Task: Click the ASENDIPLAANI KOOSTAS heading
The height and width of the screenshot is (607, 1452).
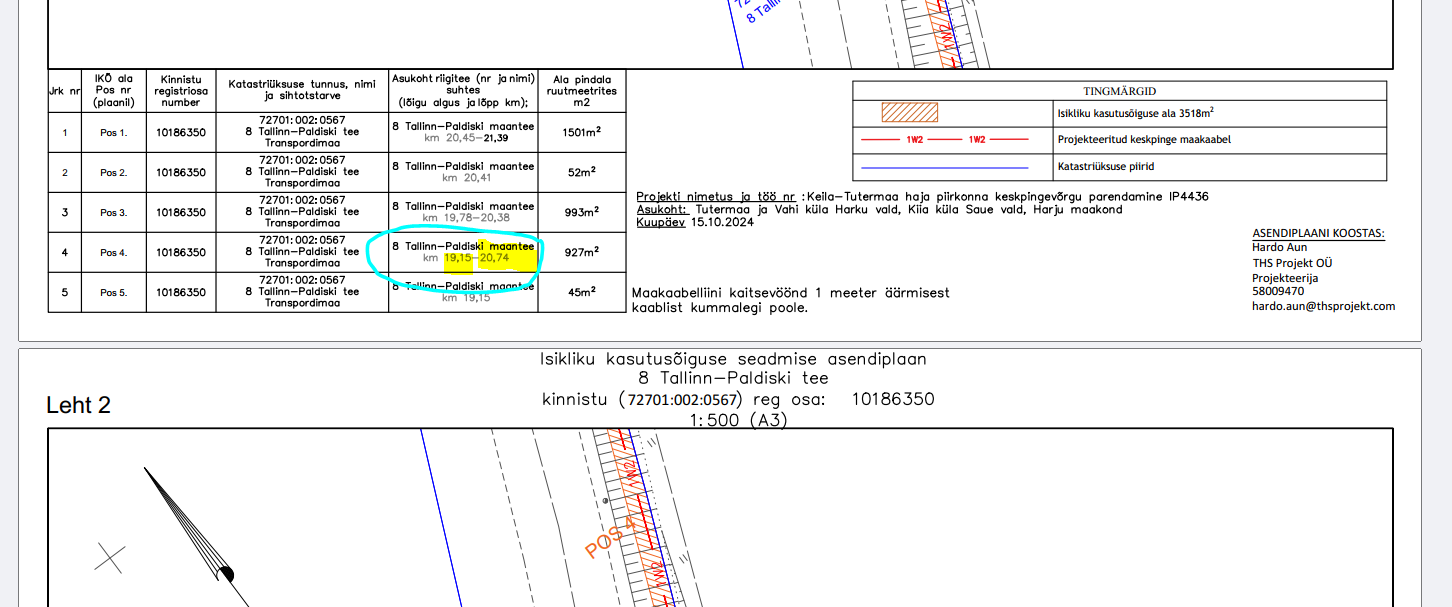Action: [x=1318, y=233]
